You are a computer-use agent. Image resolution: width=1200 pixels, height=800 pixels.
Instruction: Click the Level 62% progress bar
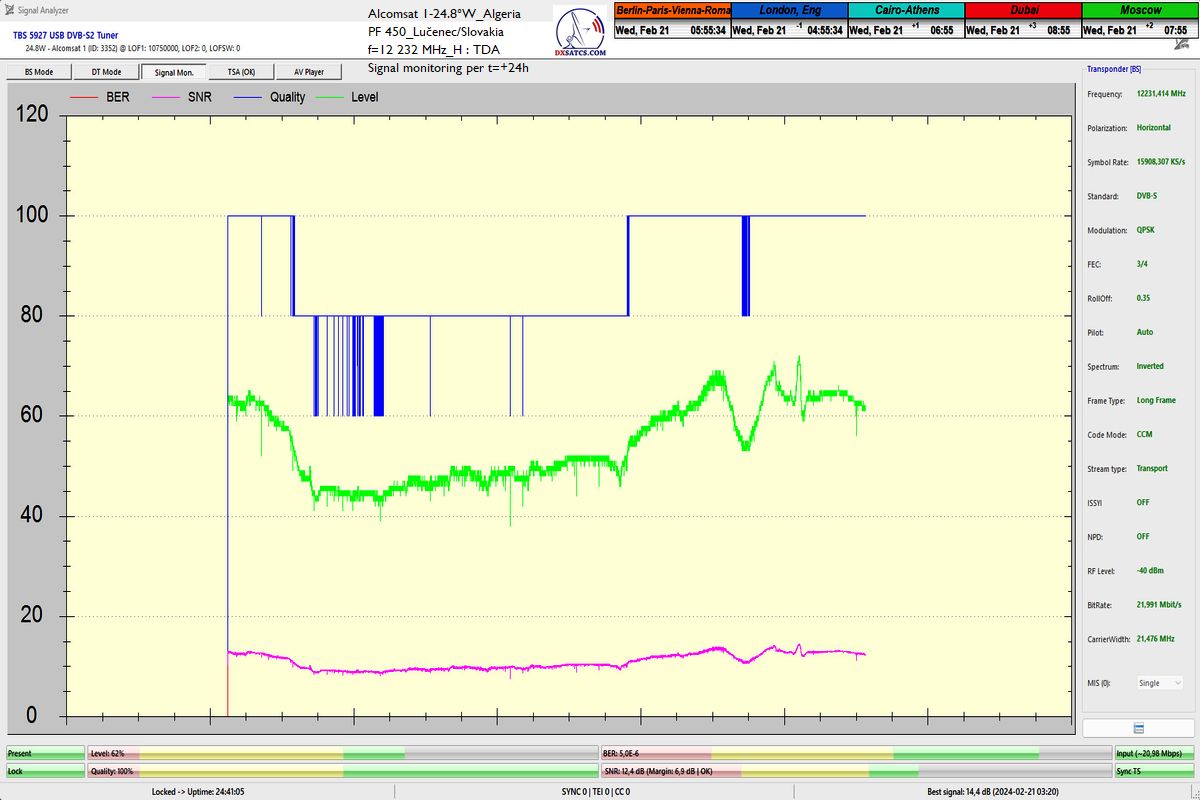point(342,753)
